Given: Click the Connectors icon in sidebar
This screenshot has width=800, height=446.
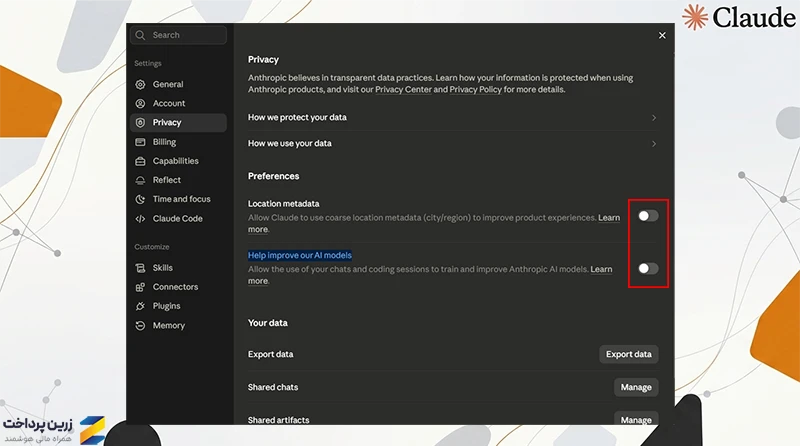Looking at the screenshot, I should click(140, 287).
